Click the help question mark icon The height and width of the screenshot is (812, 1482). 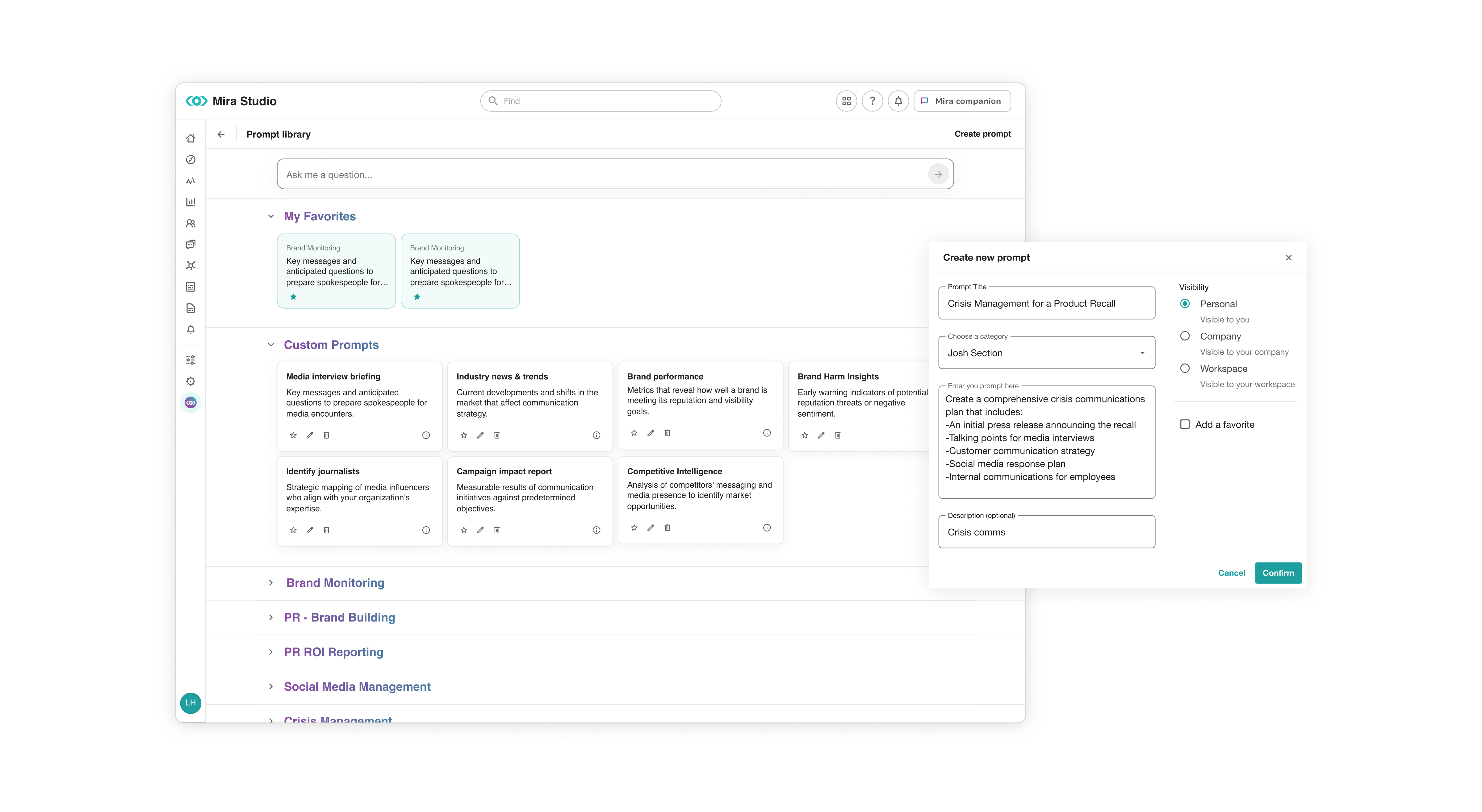872,101
